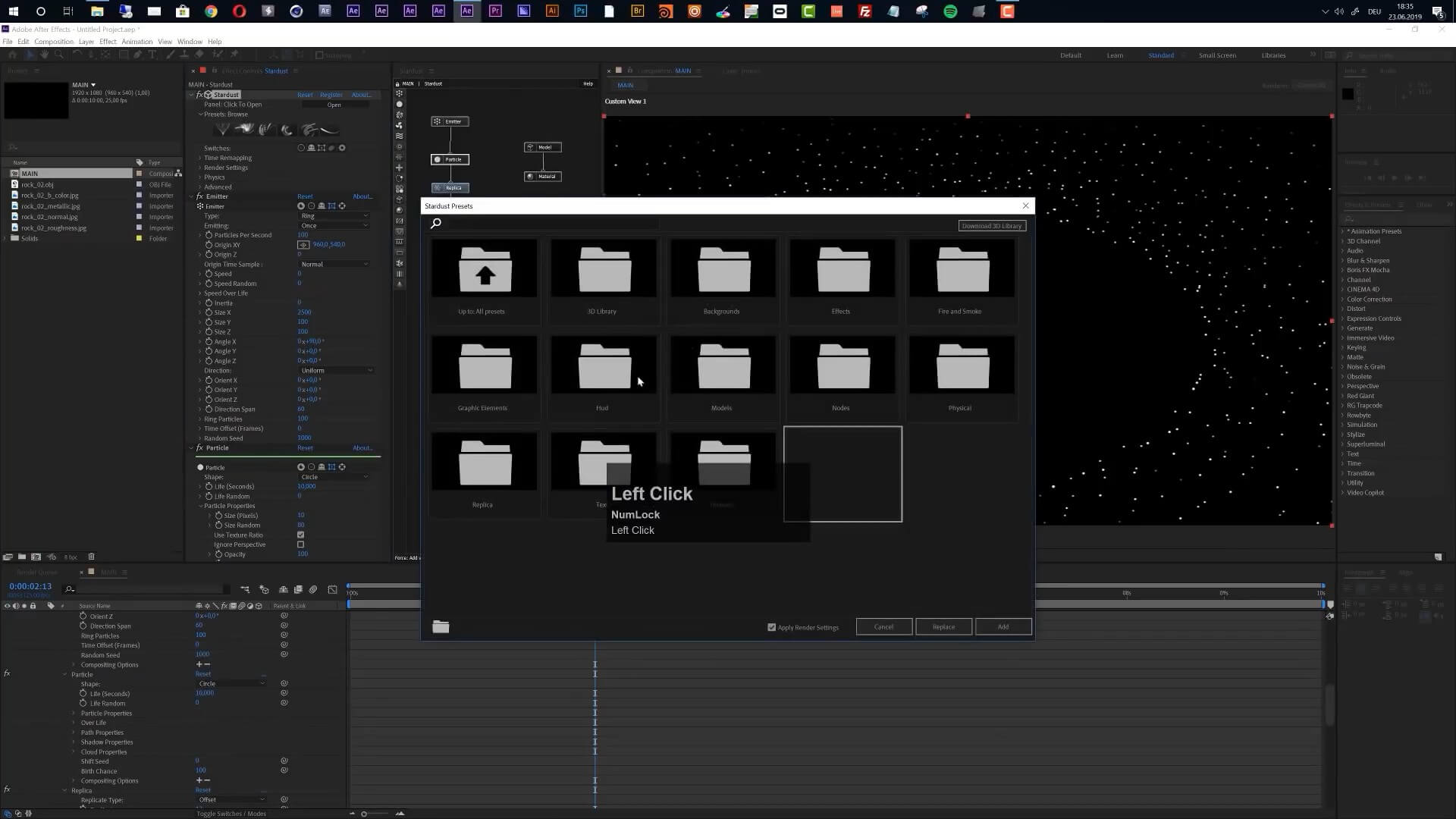Click Replace in Stardust Presets dialog
The image size is (1456, 819).
pos(943,627)
